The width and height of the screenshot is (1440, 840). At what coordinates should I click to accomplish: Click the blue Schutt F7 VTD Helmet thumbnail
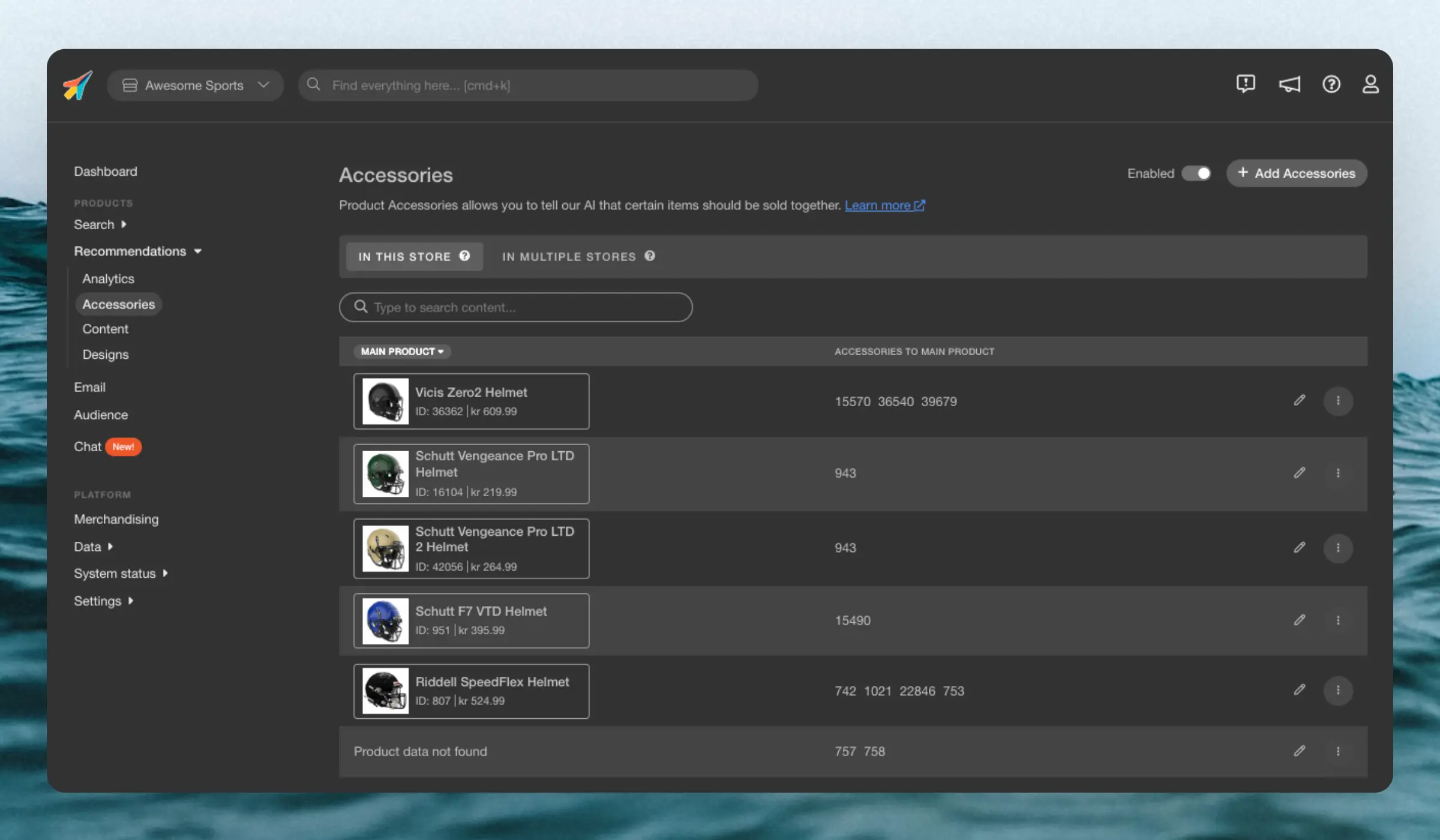click(x=385, y=621)
